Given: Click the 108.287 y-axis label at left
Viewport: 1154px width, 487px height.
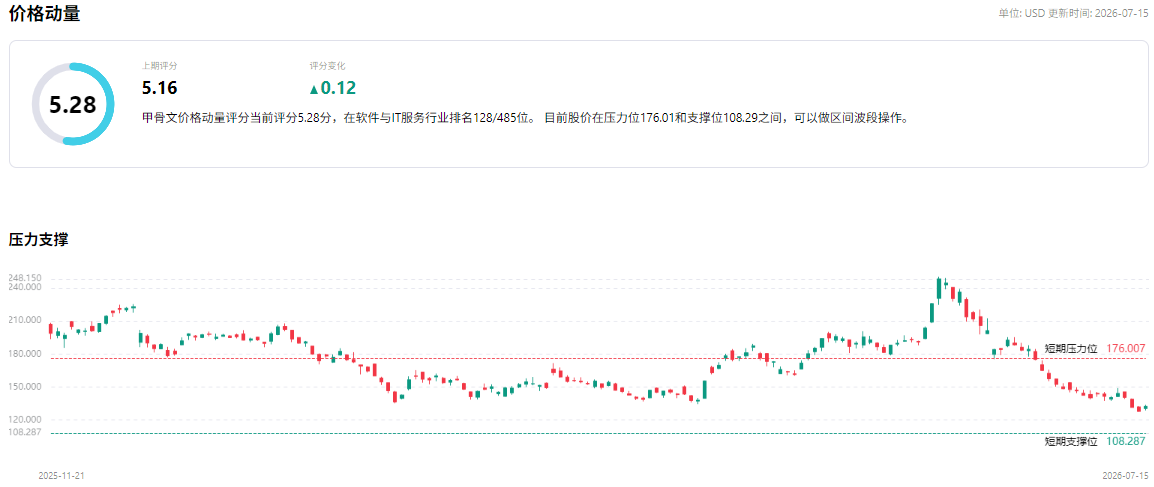Looking at the screenshot, I should pos(25,433).
